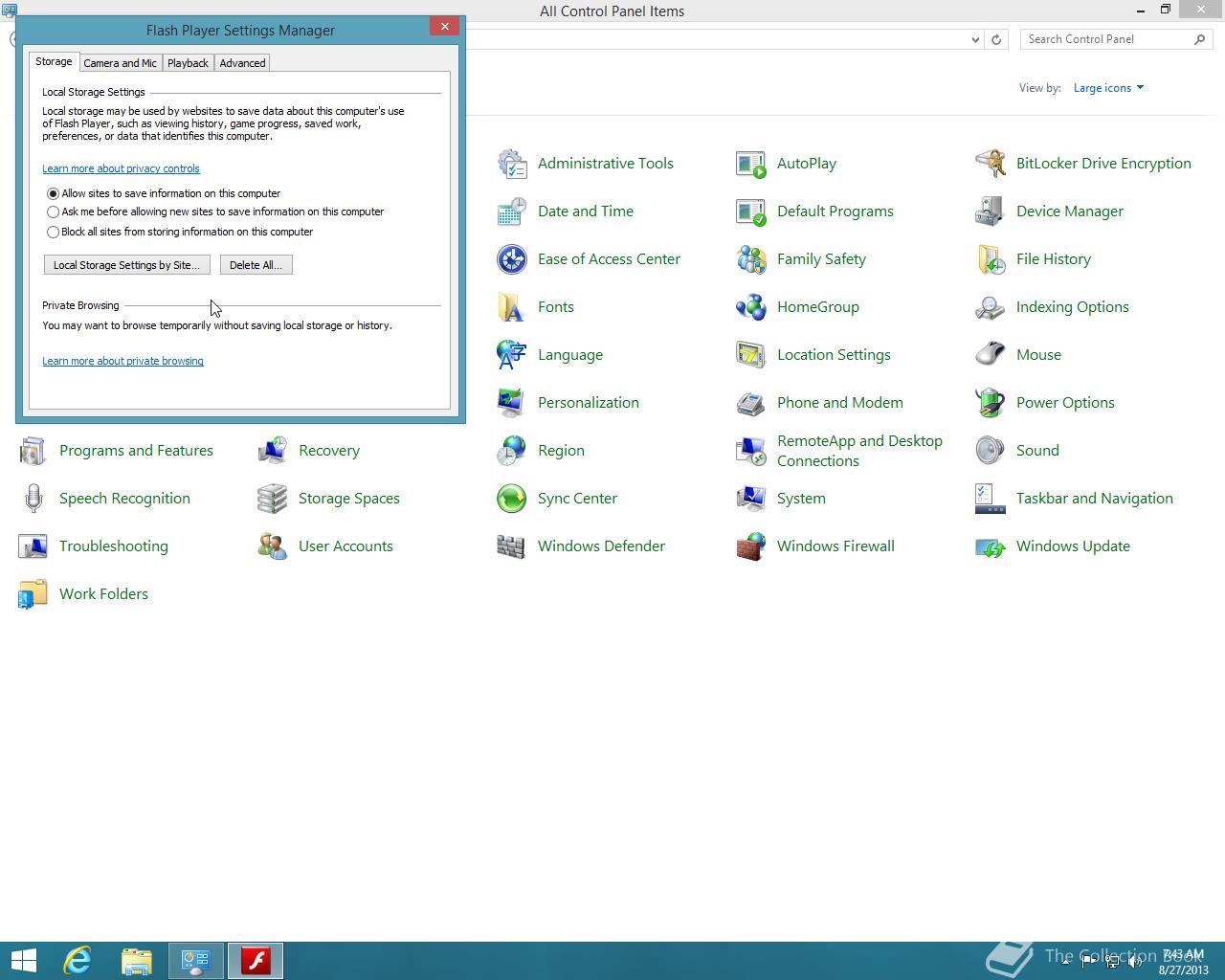Open Learn more about private browsing link
The height and width of the screenshot is (980, 1225).
tap(122, 361)
